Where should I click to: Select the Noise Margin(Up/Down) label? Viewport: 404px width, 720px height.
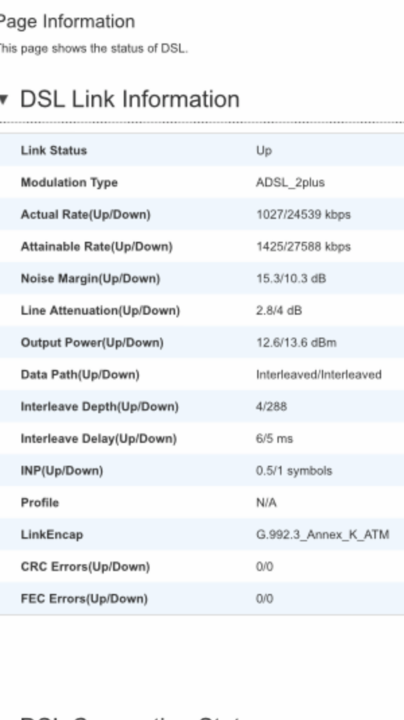pos(90,279)
